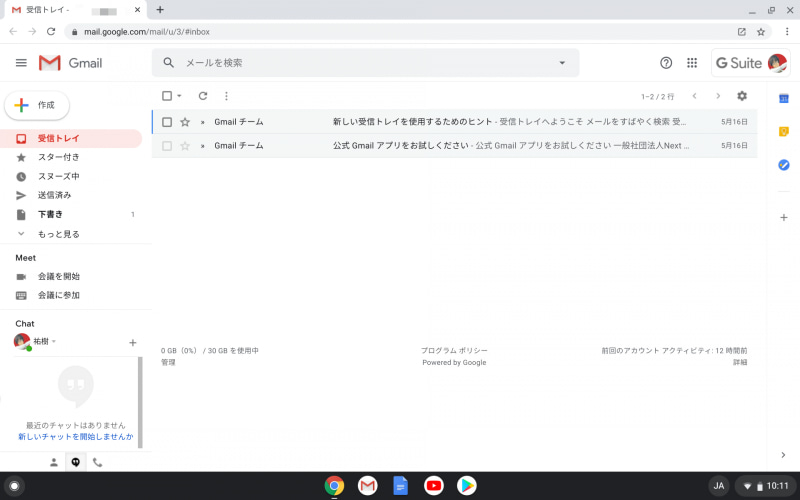Start a new chat with the plus icon
The height and width of the screenshot is (500, 800).
(133, 343)
